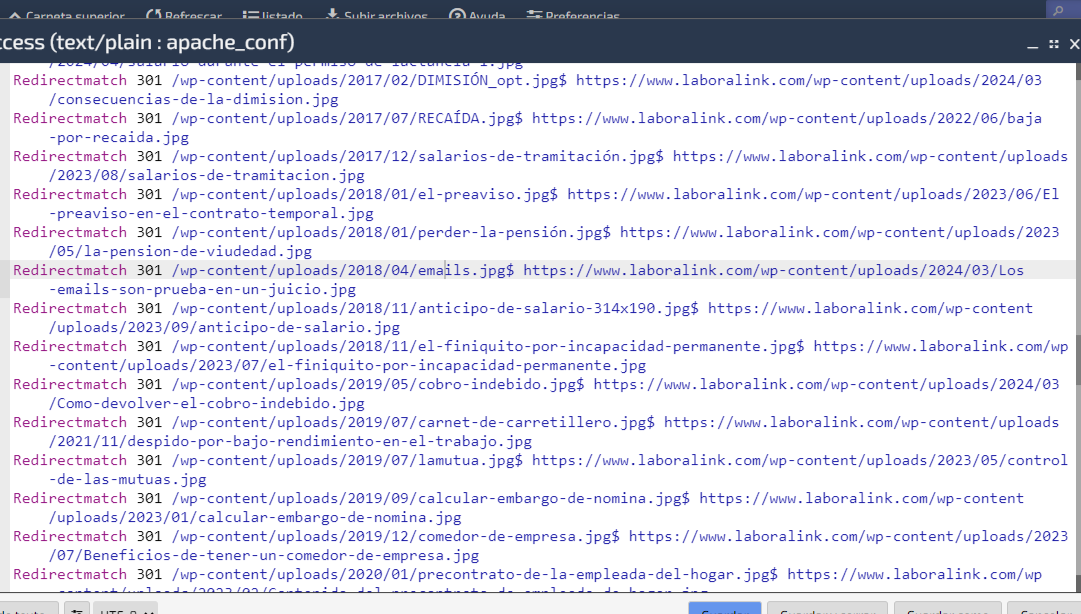Click the lamutua.jpg$ source path
The image size is (1081, 614).
point(347,460)
